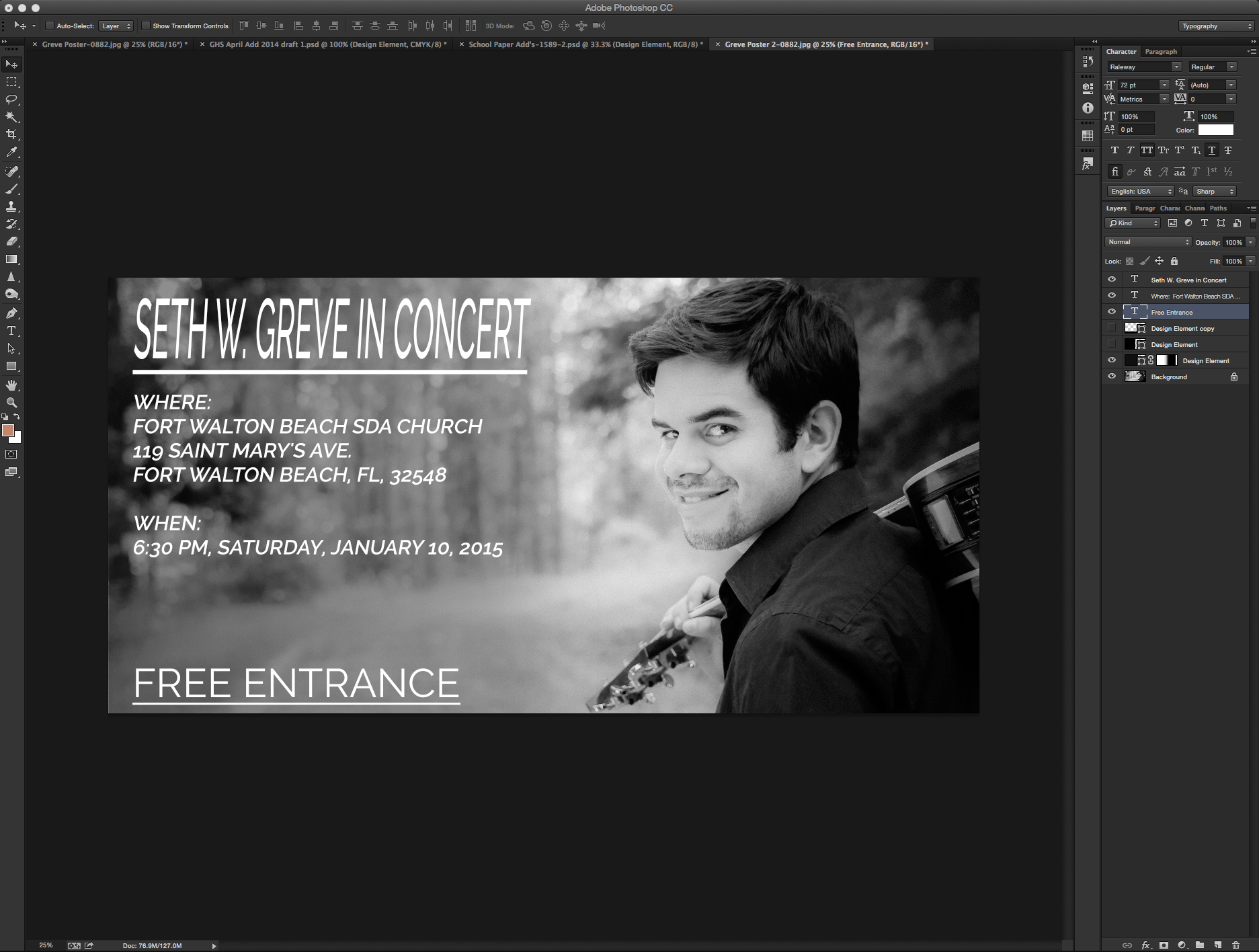Open the Typography workspace dropdown
Image resolution: width=1259 pixels, height=952 pixels.
point(1217,26)
